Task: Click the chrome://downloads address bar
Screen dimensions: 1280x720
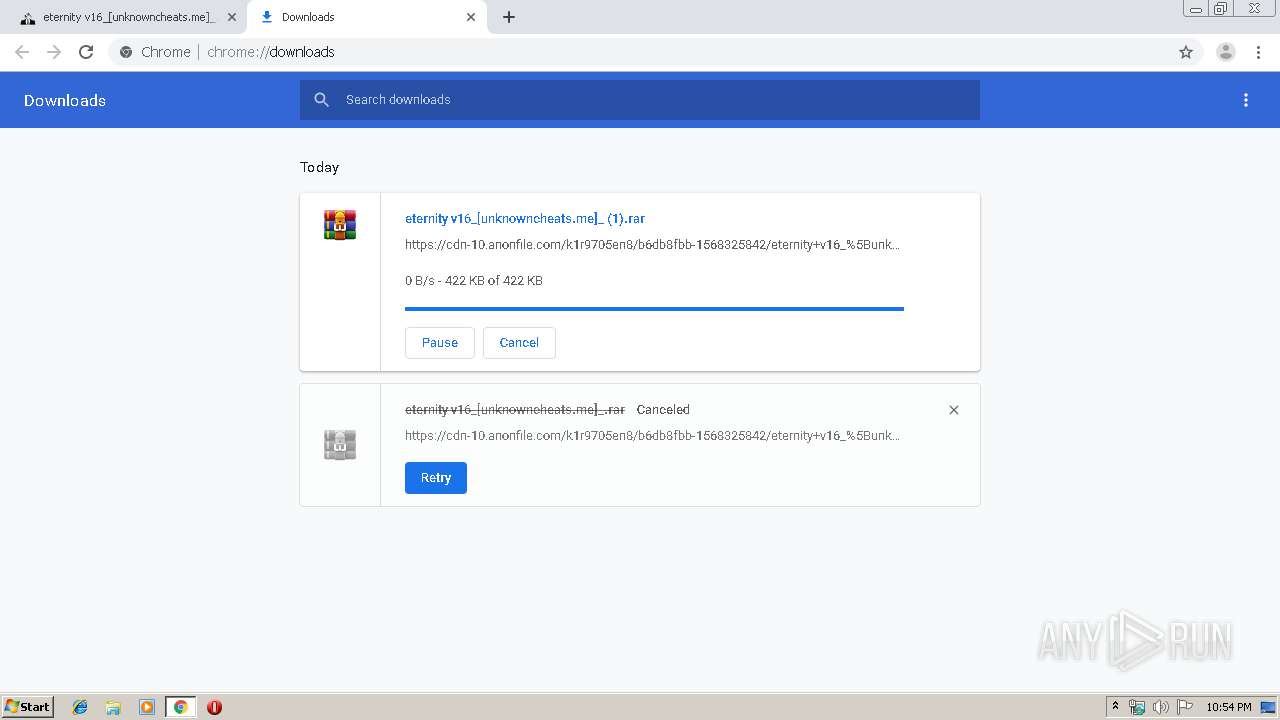Action: tap(640, 52)
